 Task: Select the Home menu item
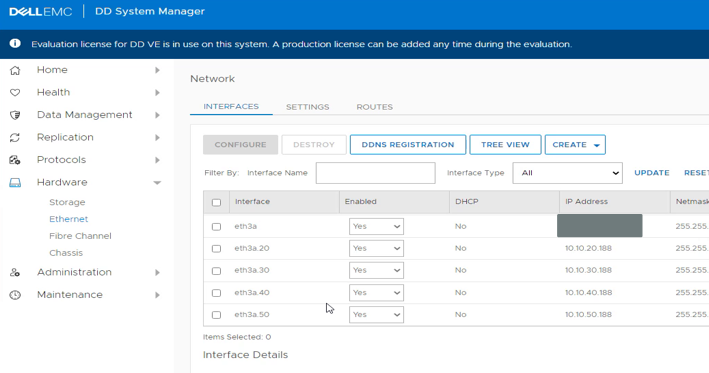[x=52, y=70]
